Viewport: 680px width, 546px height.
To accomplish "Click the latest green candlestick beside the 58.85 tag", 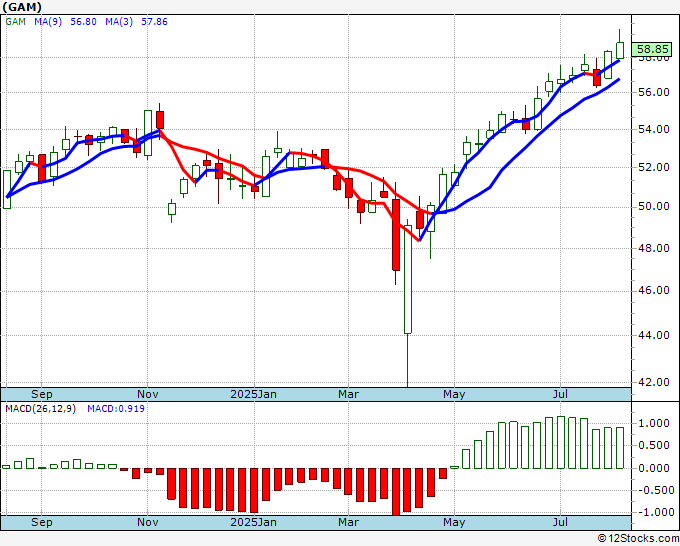I will tap(620, 50).
